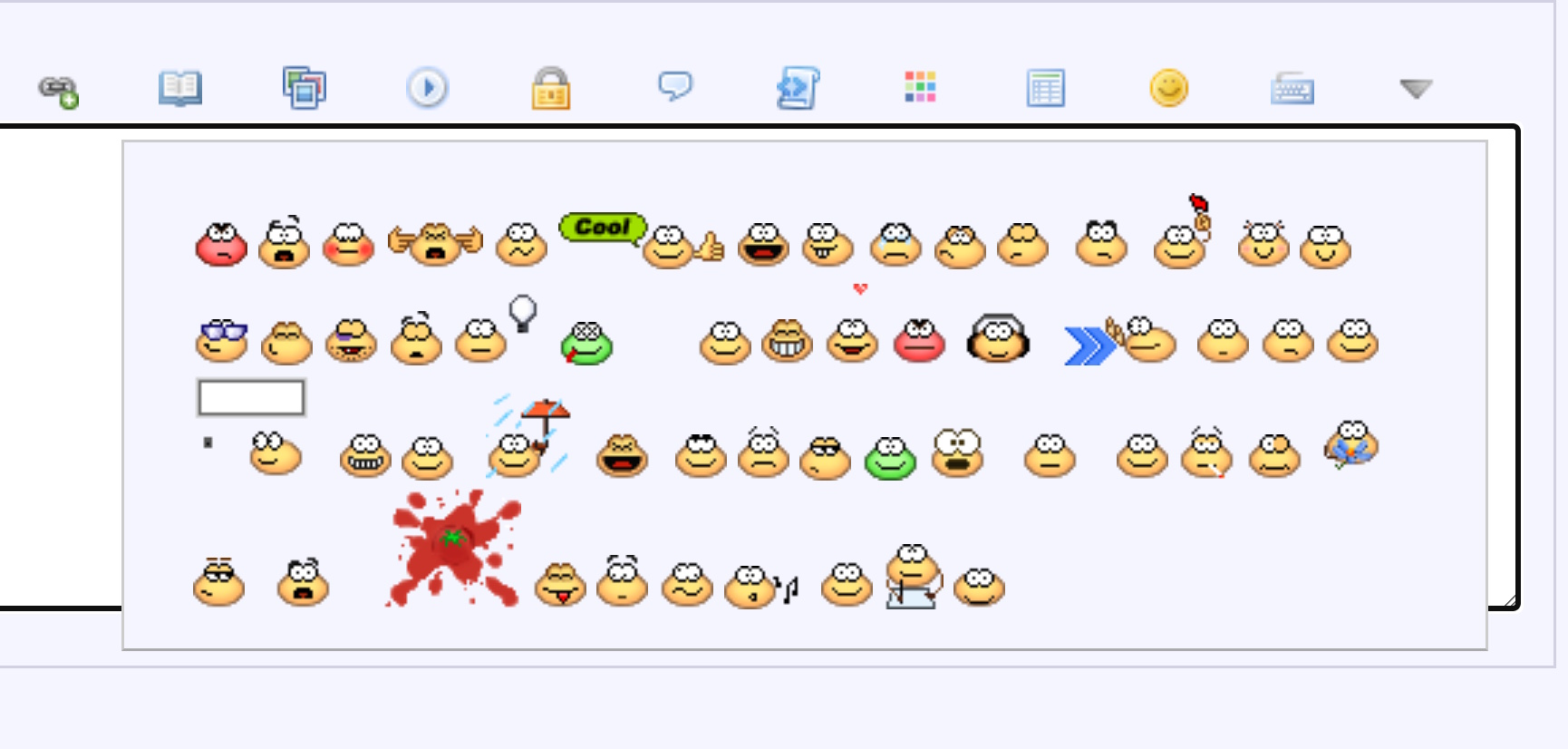The width and height of the screenshot is (1568, 749).
Task: Insert the blue sunglasses smiley
Action: [x=222, y=340]
